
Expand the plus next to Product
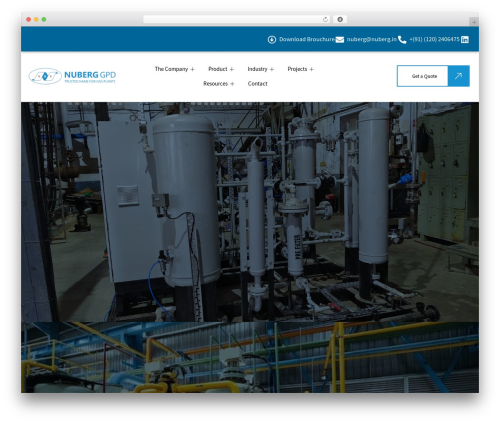[232, 69]
